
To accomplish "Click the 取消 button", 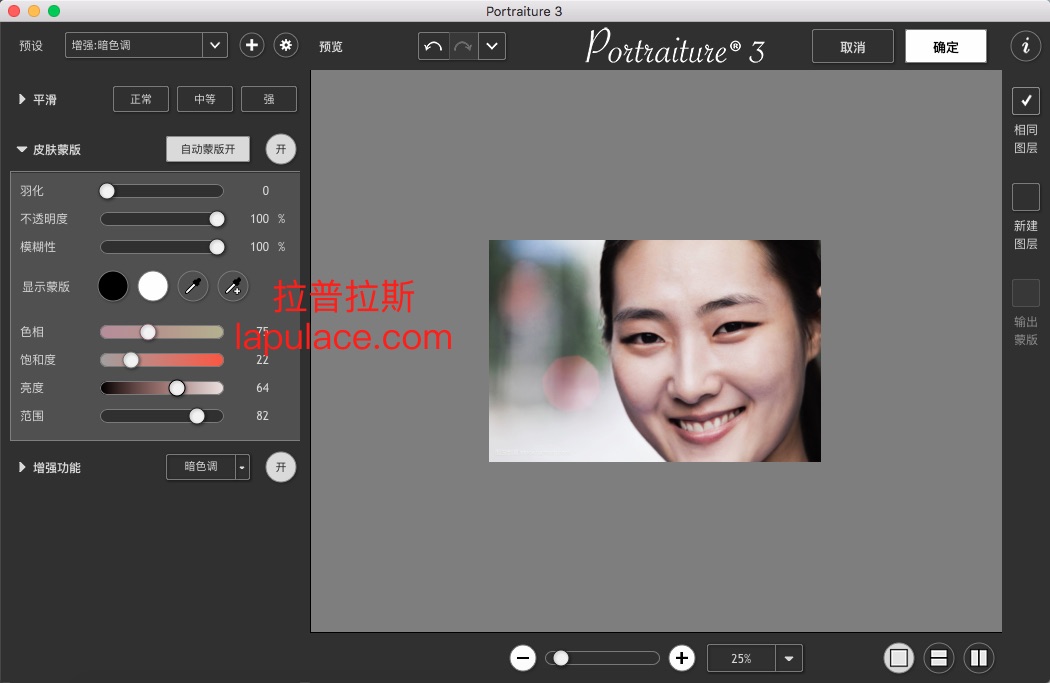I will point(852,47).
